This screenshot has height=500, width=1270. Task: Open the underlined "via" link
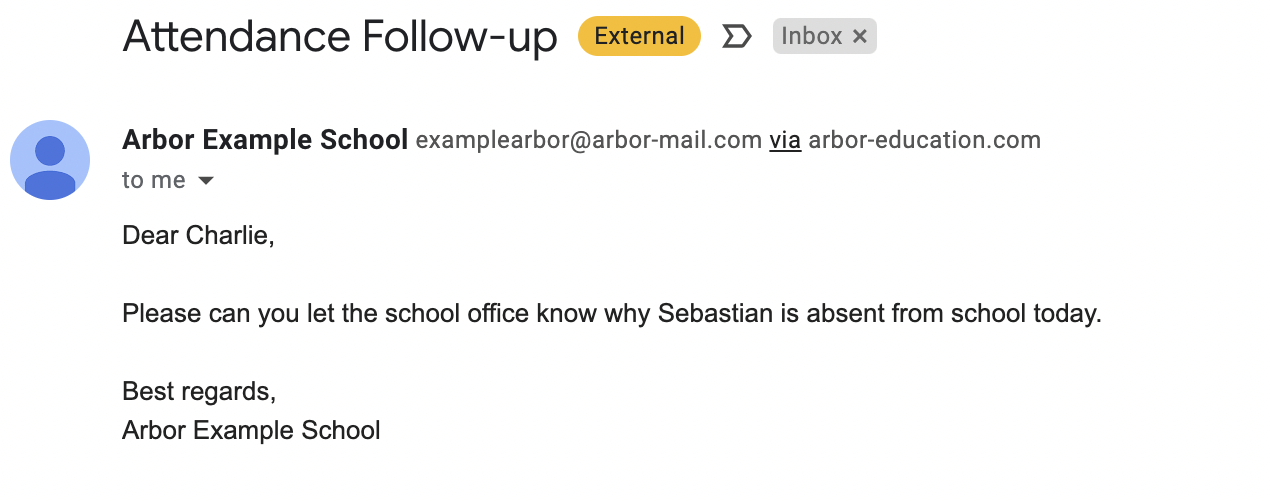(785, 140)
